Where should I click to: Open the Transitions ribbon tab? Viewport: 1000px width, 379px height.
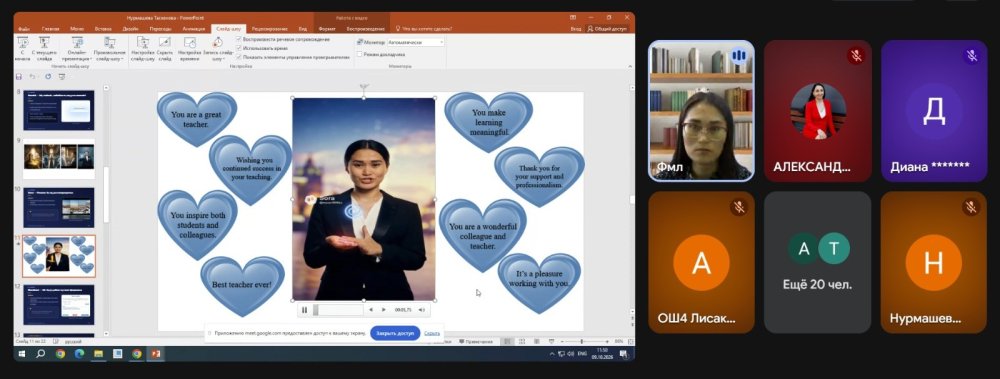coord(161,29)
